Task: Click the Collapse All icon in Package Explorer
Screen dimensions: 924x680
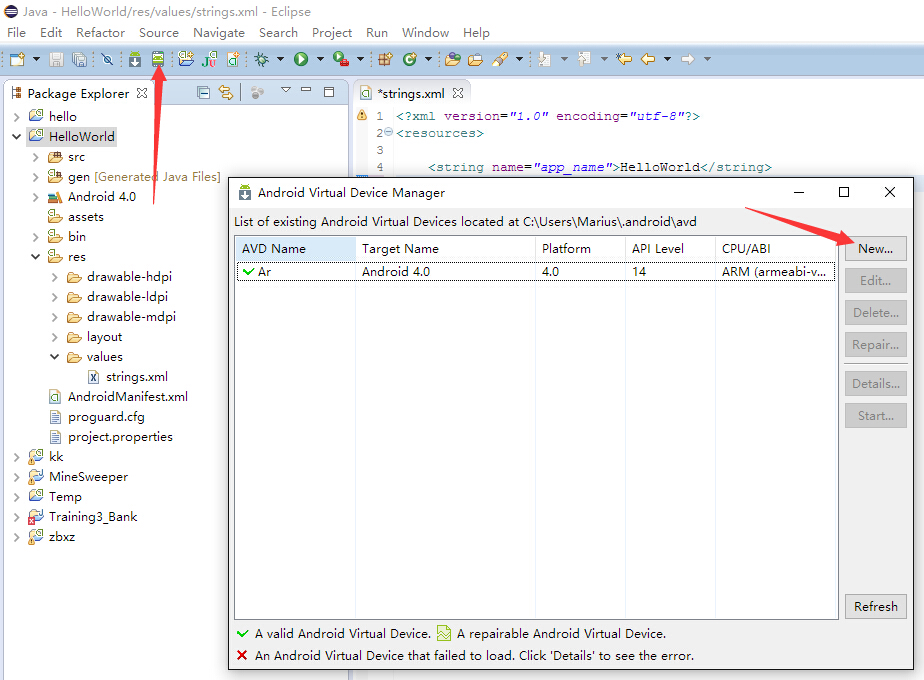Action: pos(204,93)
